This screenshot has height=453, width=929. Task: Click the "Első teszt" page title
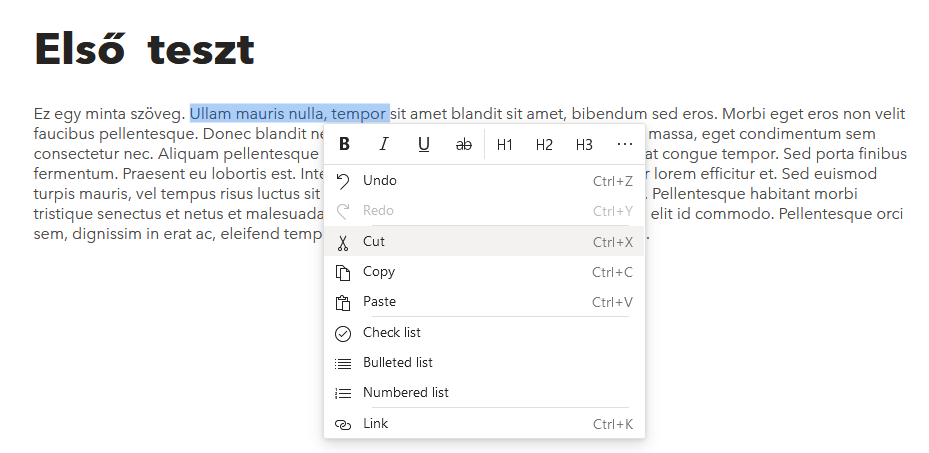[144, 50]
